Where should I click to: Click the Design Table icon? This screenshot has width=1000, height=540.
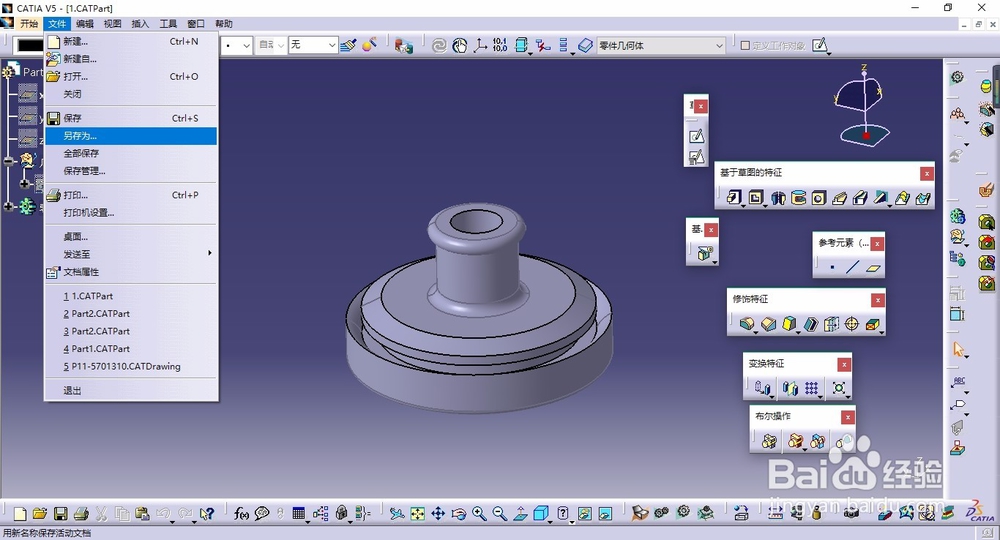[x=298, y=513]
